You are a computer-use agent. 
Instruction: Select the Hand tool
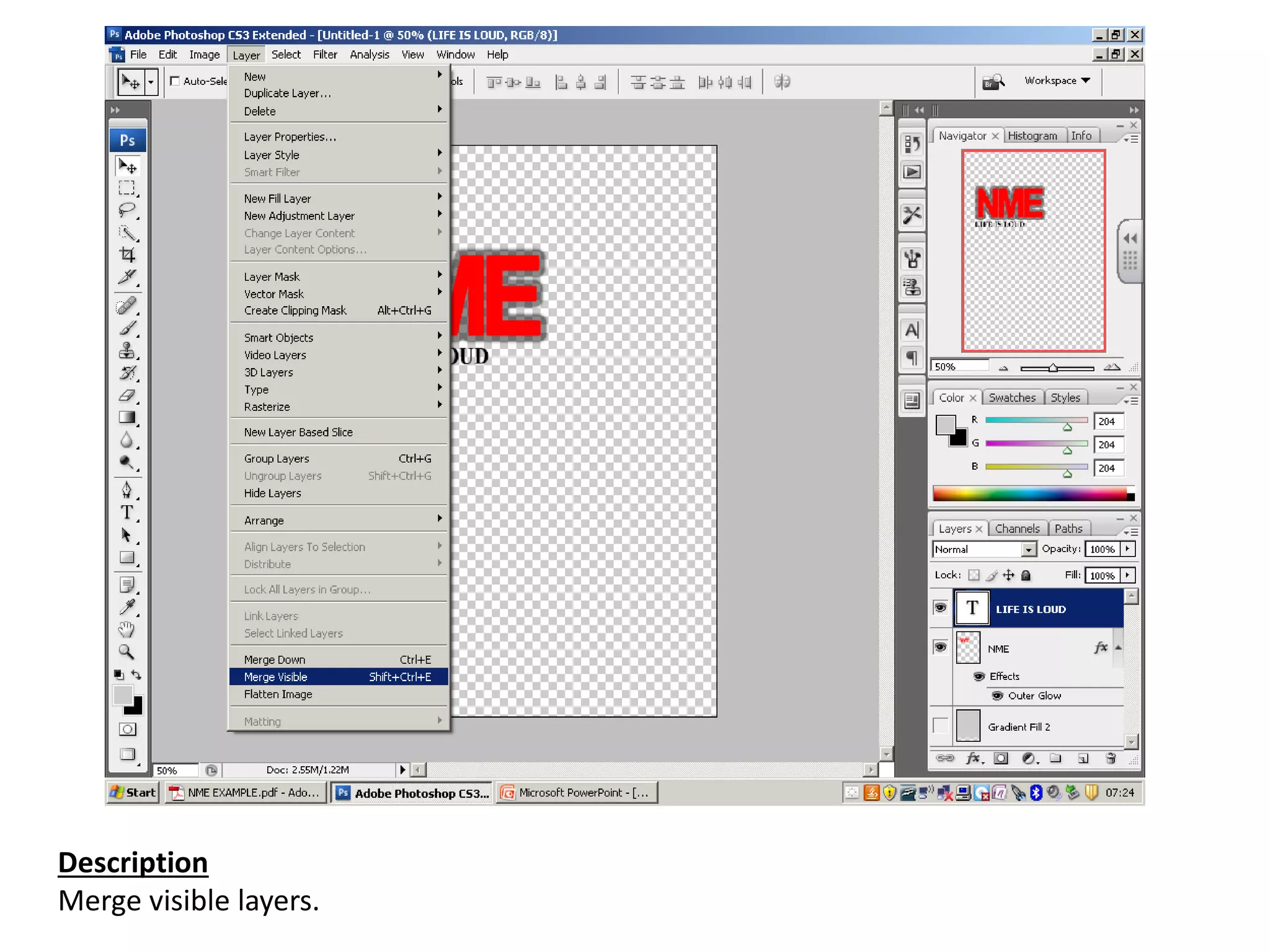(127, 630)
